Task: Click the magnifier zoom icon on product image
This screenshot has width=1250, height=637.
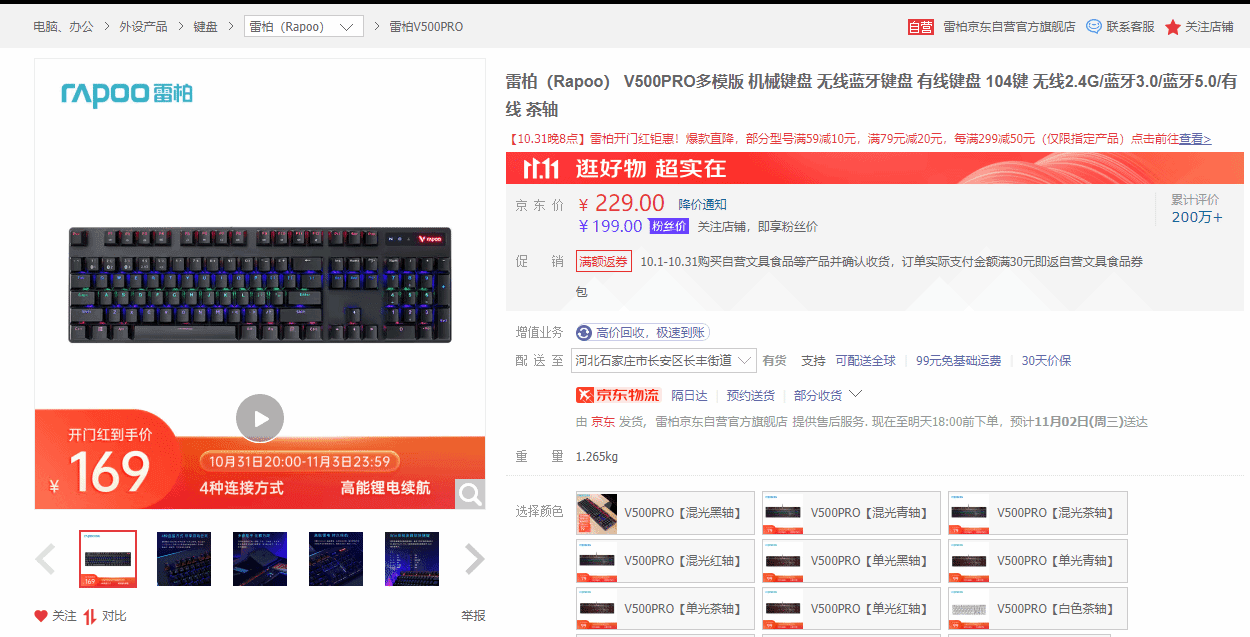Action: [x=470, y=493]
